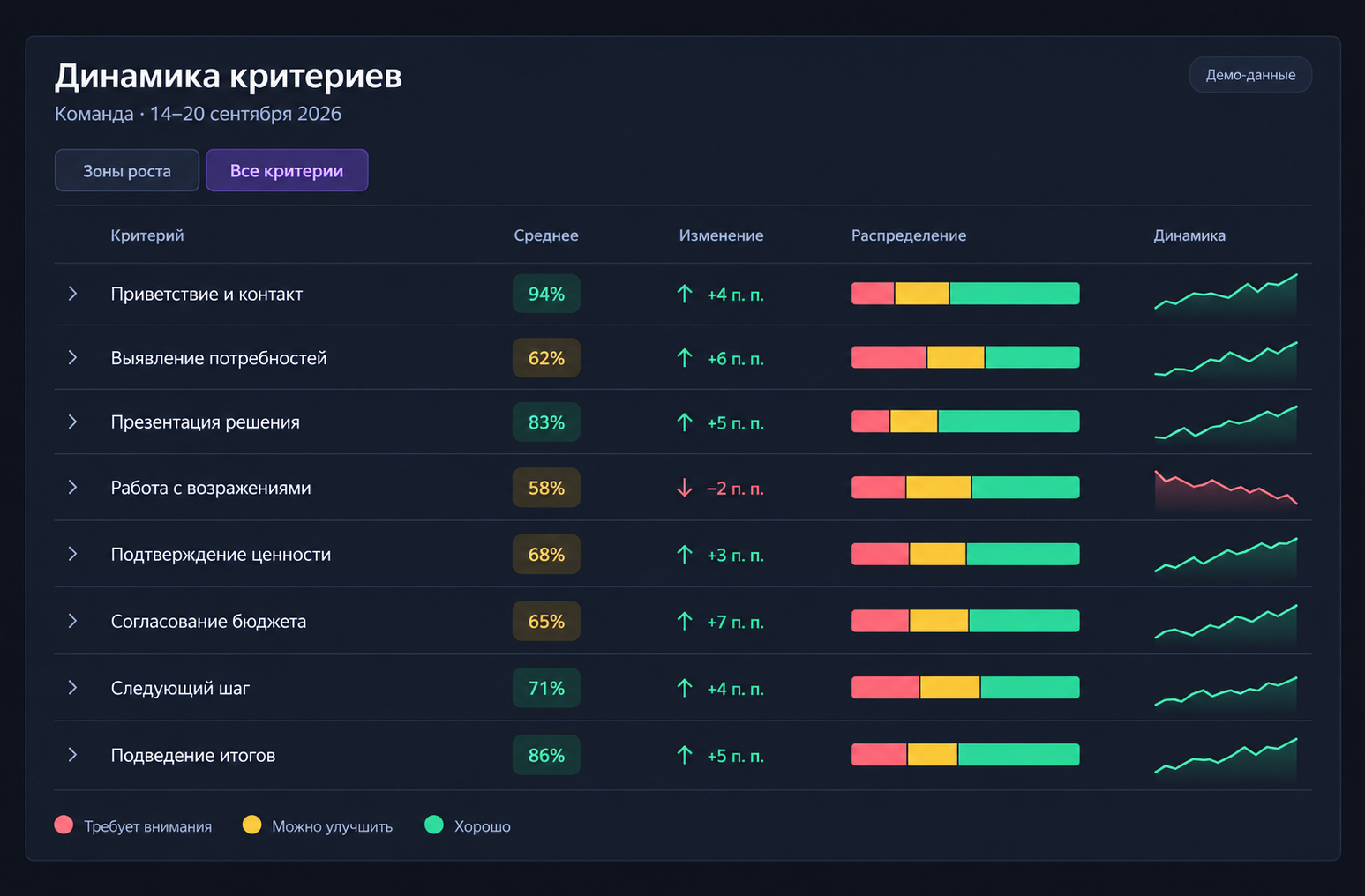Image resolution: width=1365 pixels, height=896 pixels.
Task: Click the Демо-данные badge
Action: (1250, 75)
